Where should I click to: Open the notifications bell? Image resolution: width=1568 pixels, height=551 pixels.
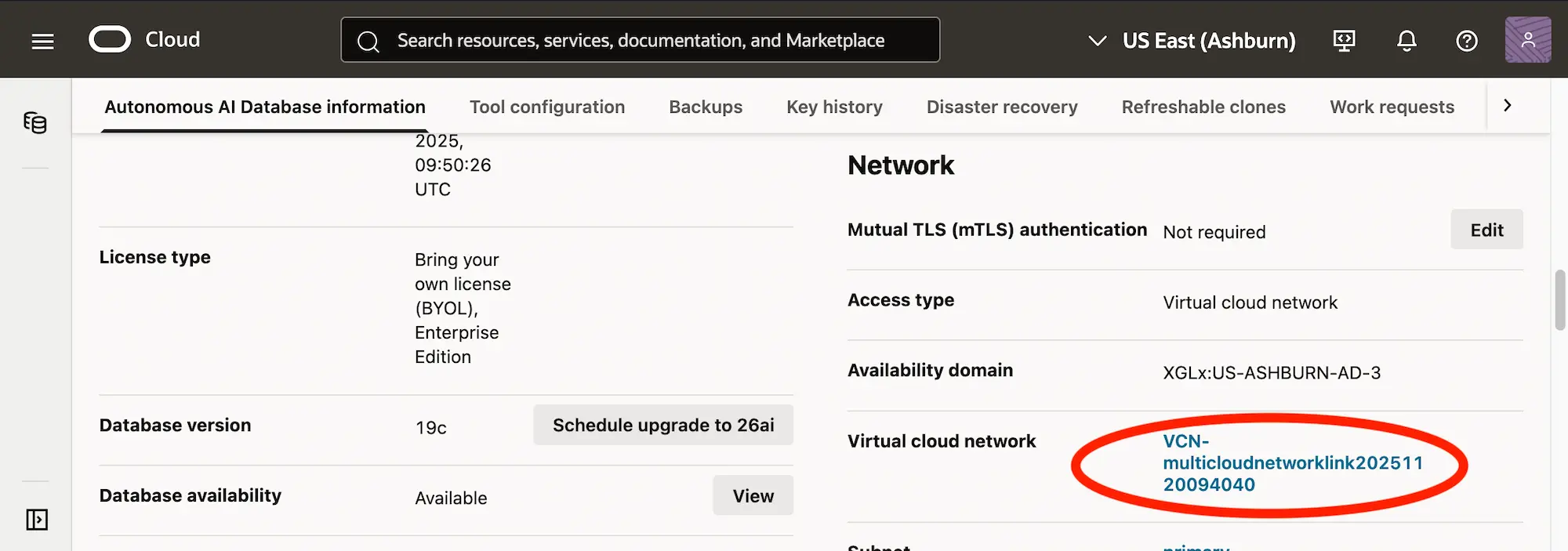[1406, 41]
